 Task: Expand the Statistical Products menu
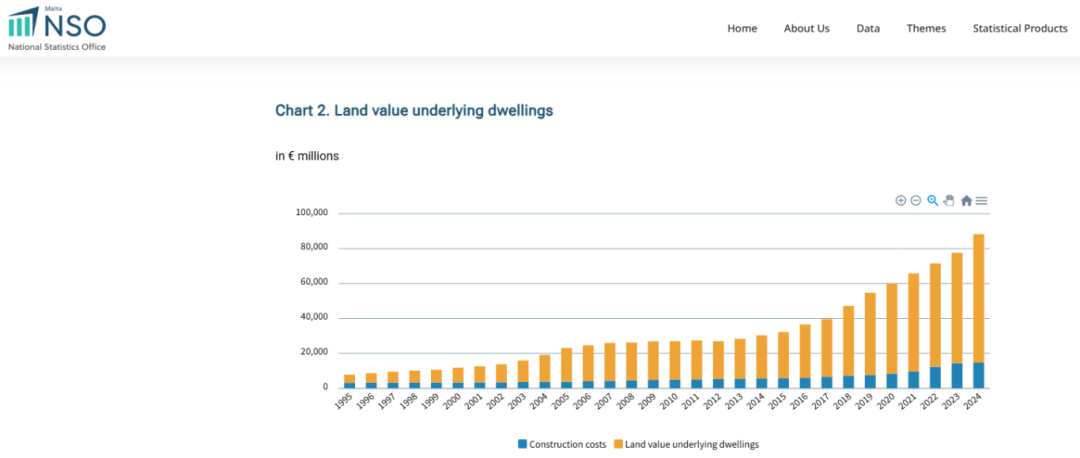pyautogui.click(x=1020, y=28)
